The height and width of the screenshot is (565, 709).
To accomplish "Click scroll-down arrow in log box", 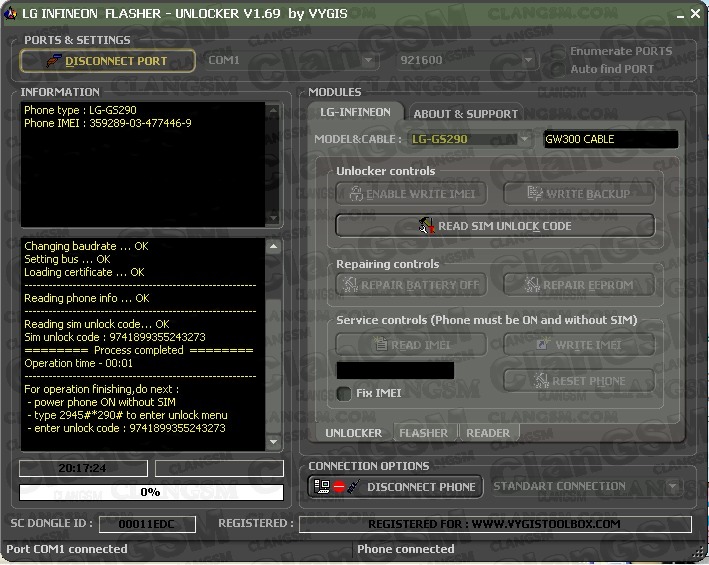I will (x=273, y=442).
